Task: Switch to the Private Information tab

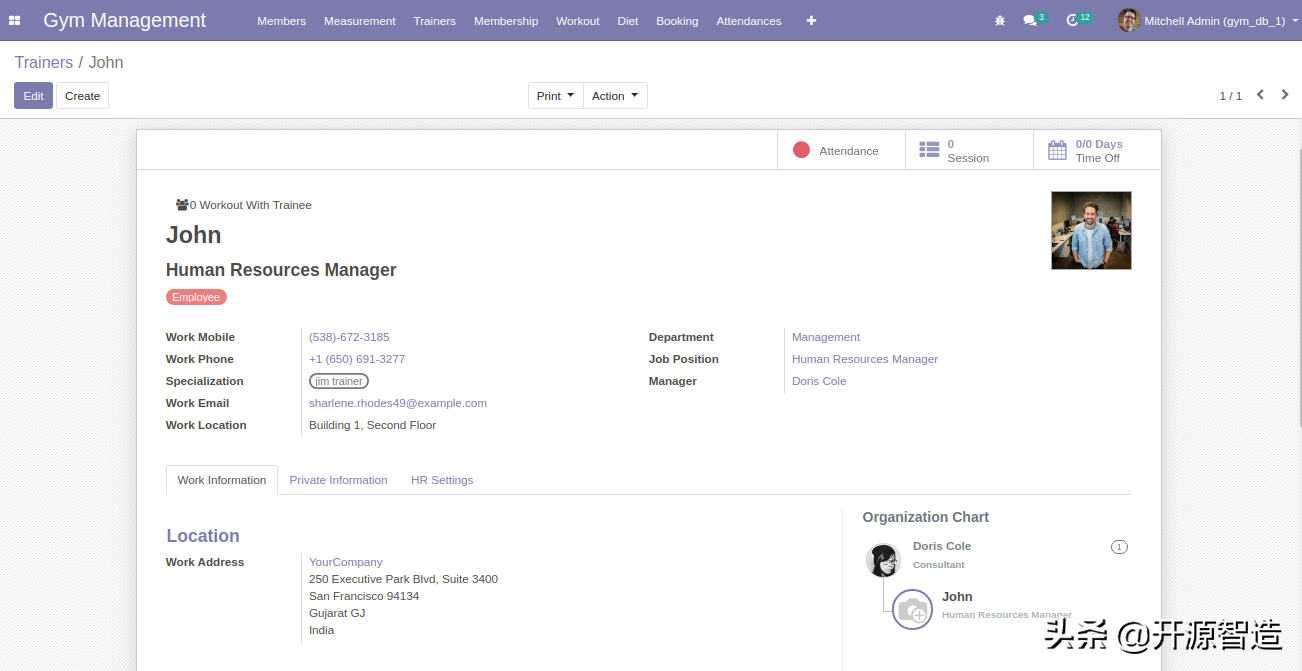Action: [338, 480]
